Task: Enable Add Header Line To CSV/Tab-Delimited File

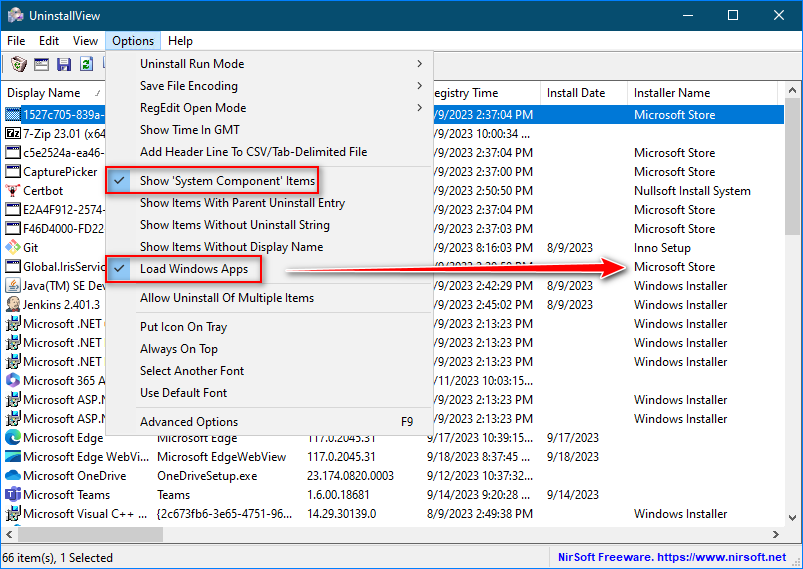Action: coord(269,152)
